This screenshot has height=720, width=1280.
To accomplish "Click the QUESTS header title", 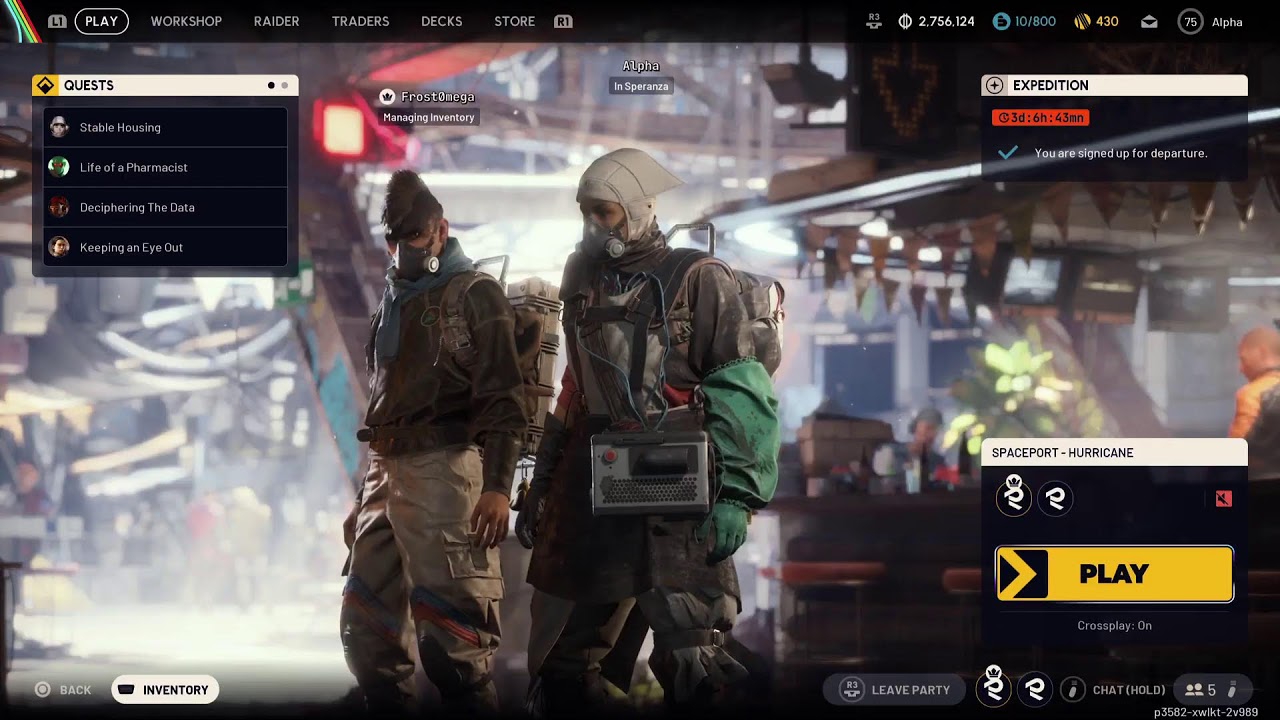I will tap(89, 86).
